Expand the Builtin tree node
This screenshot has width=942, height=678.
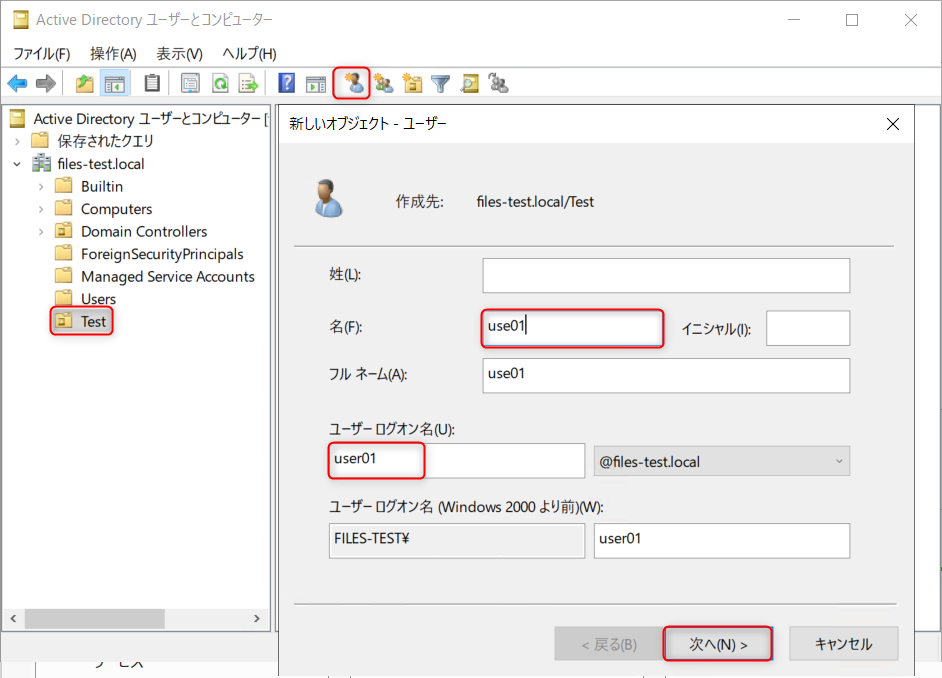41,186
